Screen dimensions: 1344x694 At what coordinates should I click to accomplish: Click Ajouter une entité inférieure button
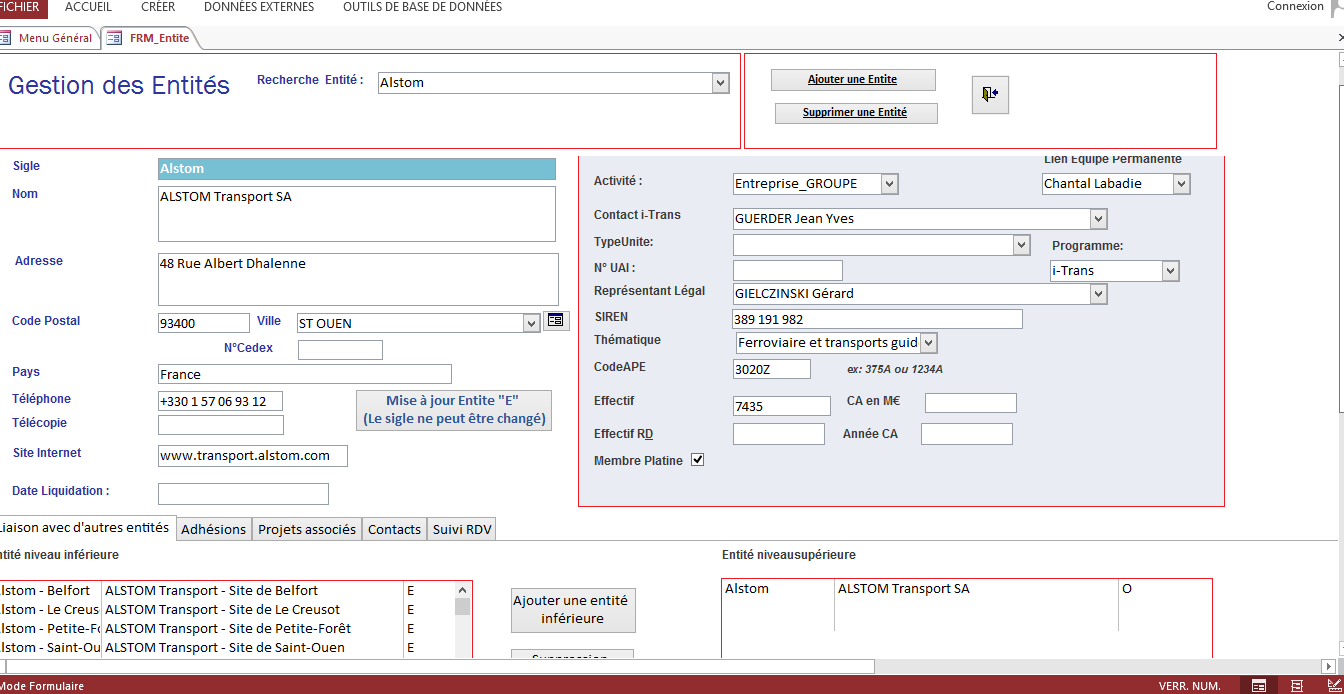[x=572, y=610]
